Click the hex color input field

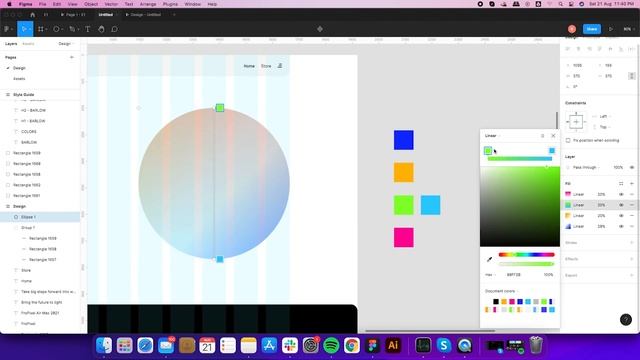pyautogui.click(x=514, y=275)
